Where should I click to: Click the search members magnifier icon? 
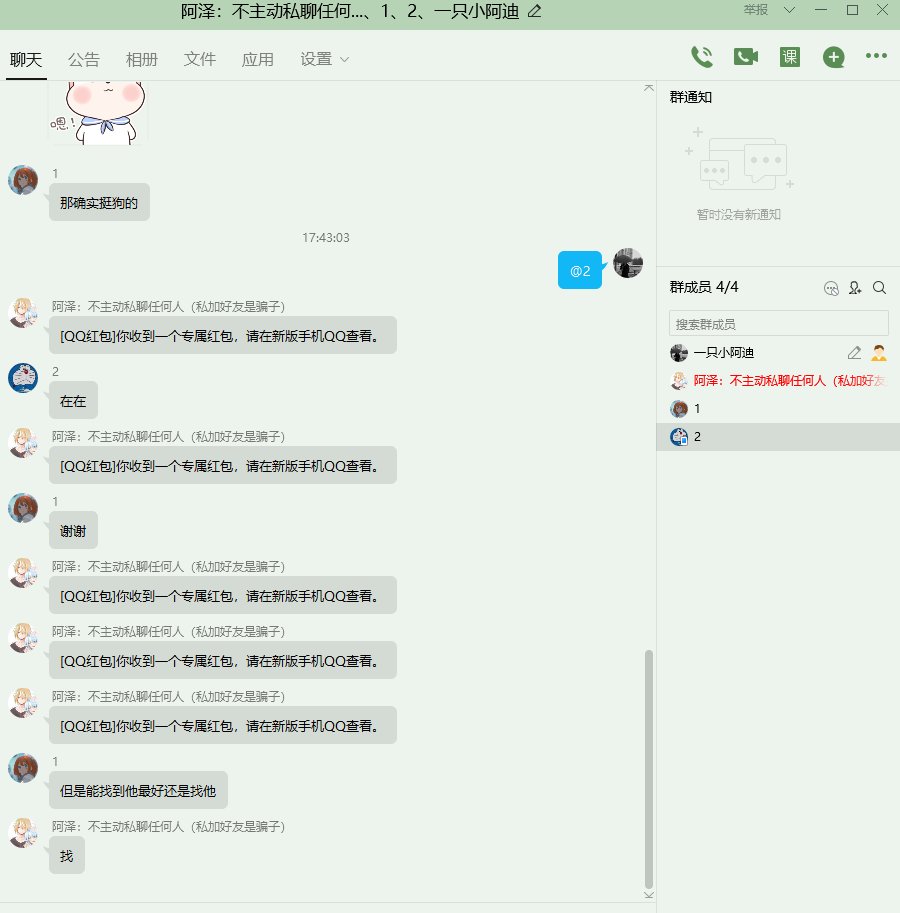880,288
